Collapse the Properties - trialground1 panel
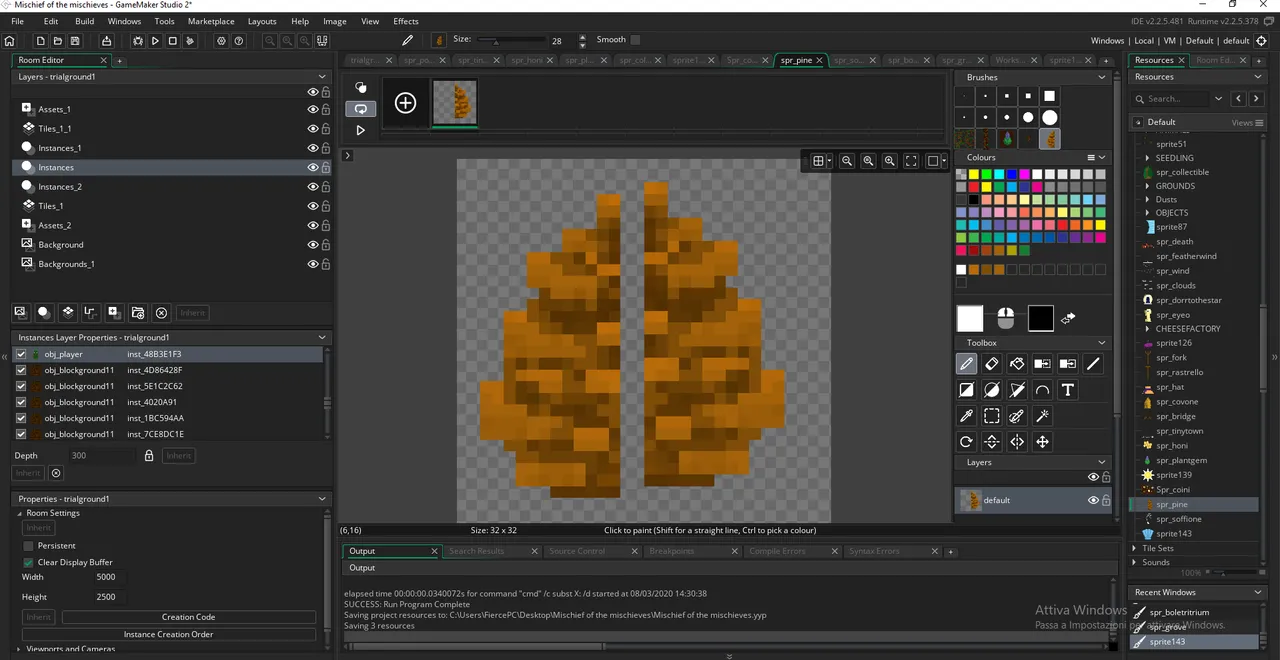Screen dimensions: 1280x660 coord(322,499)
